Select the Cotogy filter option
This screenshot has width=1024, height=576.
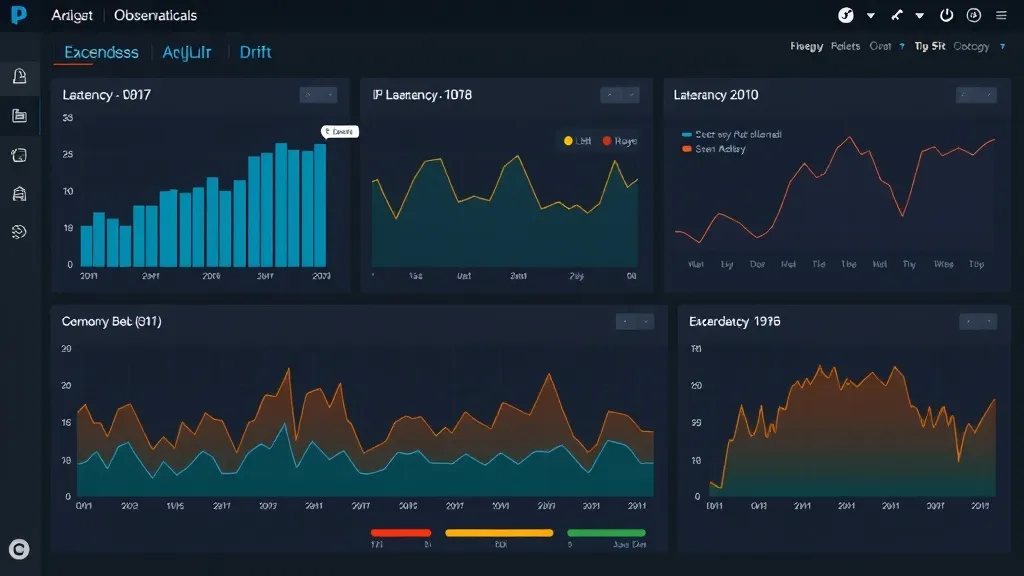(x=971, y=46)
